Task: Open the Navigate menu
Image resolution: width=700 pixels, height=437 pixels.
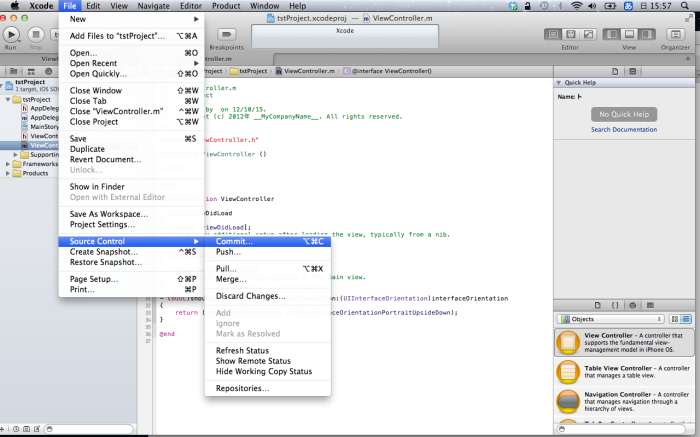Action: [154, 6]
